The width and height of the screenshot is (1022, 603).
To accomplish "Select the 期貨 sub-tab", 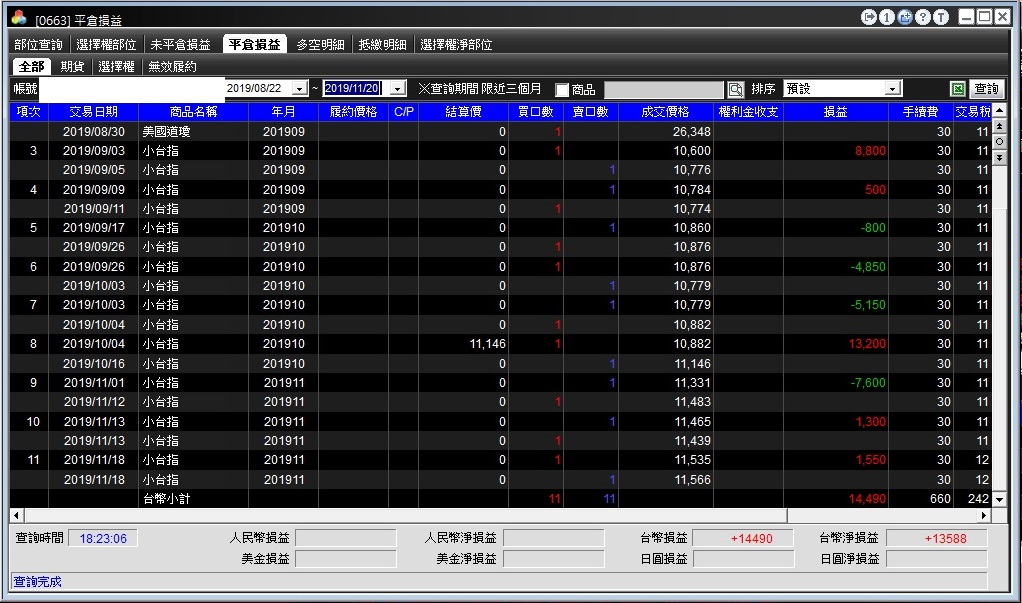I will tap(72, 66).
